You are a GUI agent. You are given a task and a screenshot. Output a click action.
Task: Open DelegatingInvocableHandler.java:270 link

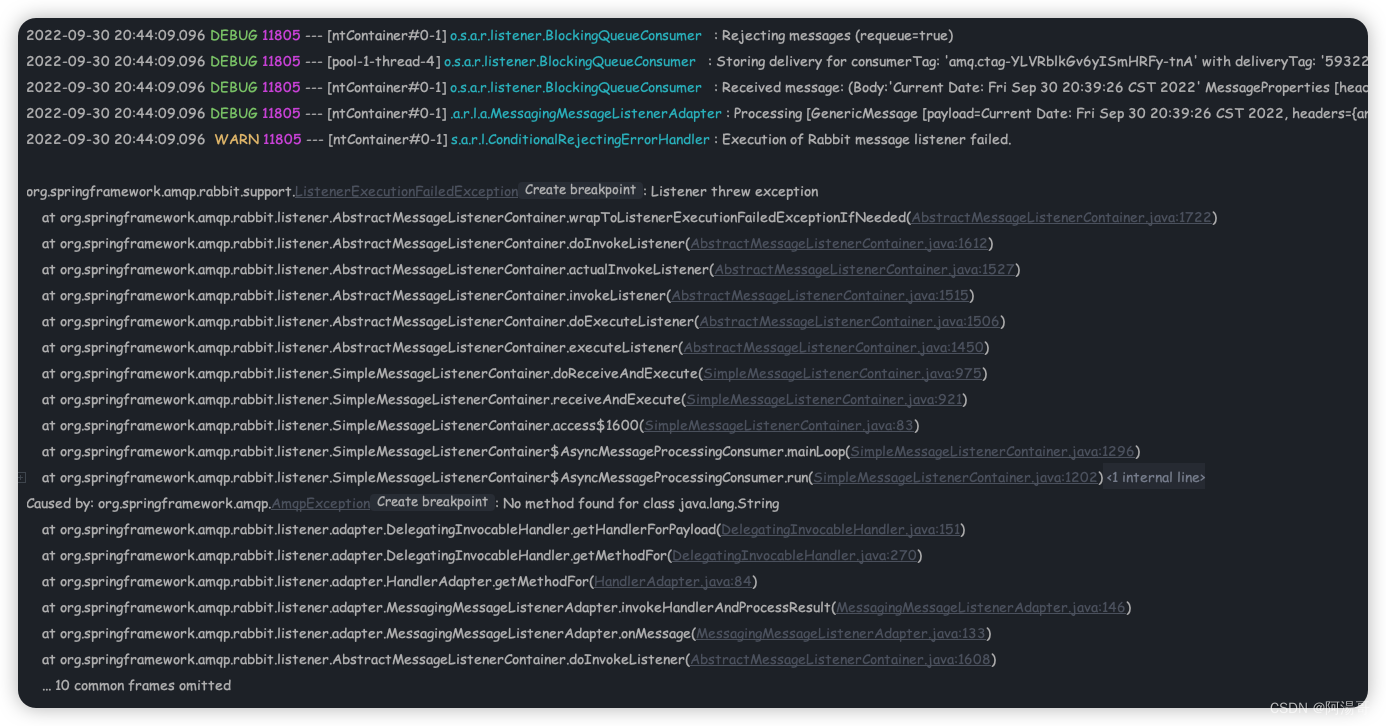point(794,555)
